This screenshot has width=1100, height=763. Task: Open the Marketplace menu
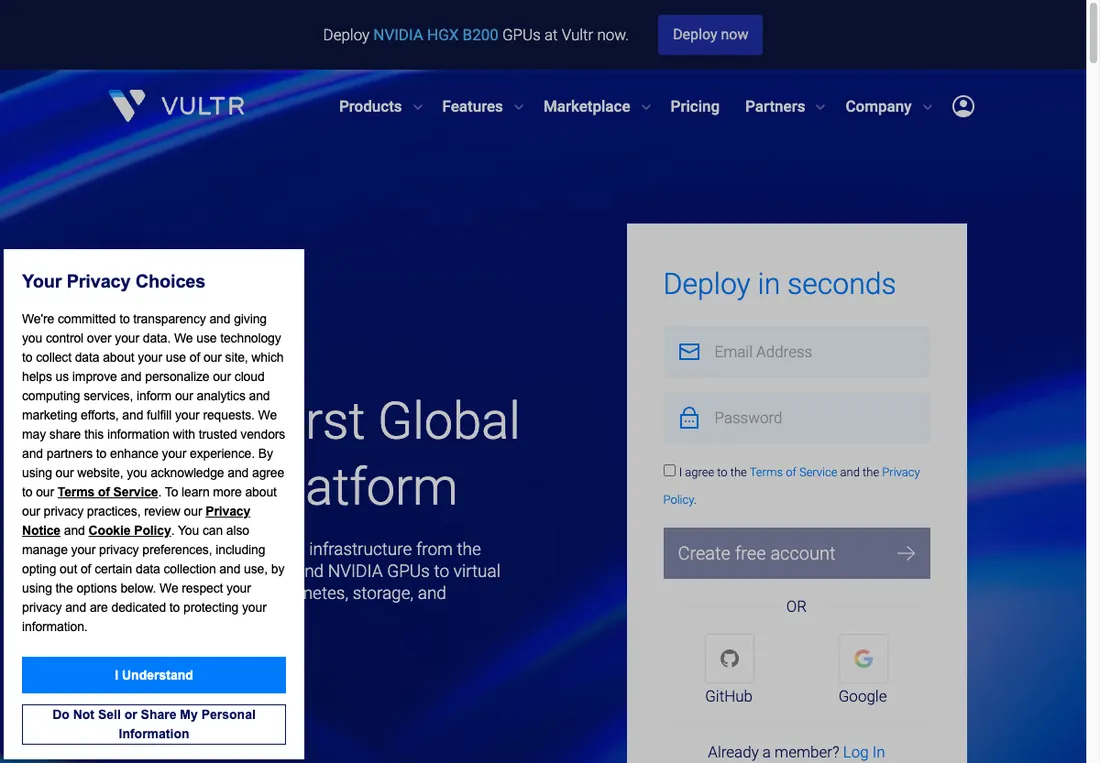pos(586,107)
